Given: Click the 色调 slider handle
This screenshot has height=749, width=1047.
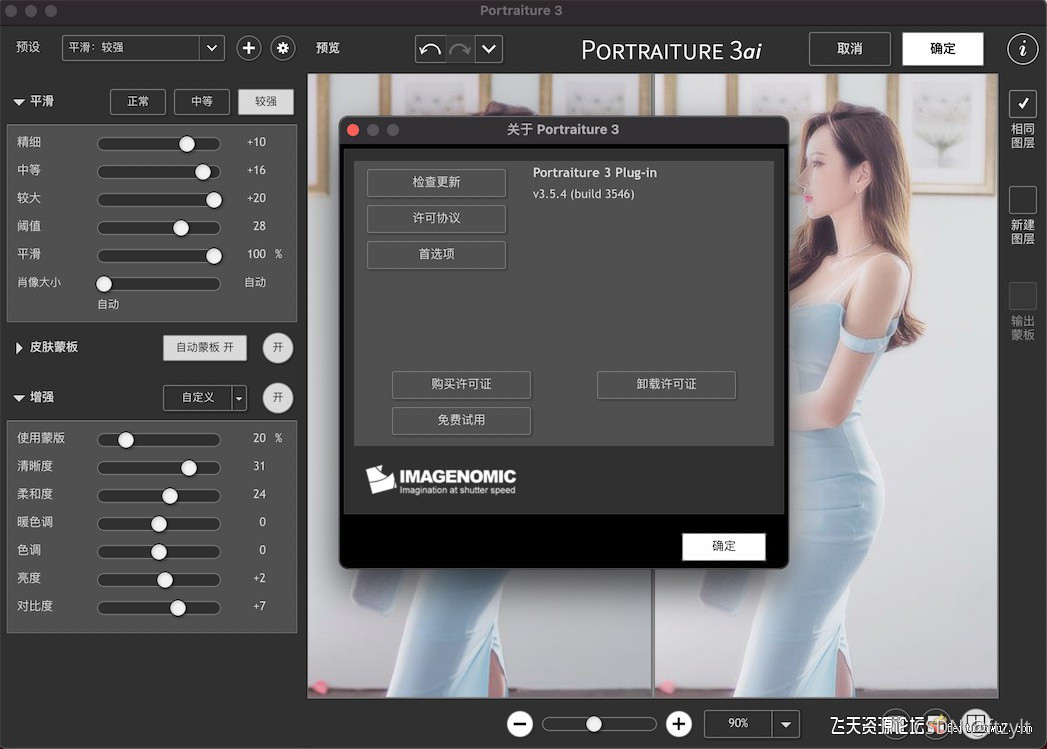Looking at the screenshot, I should coord(159,552).
